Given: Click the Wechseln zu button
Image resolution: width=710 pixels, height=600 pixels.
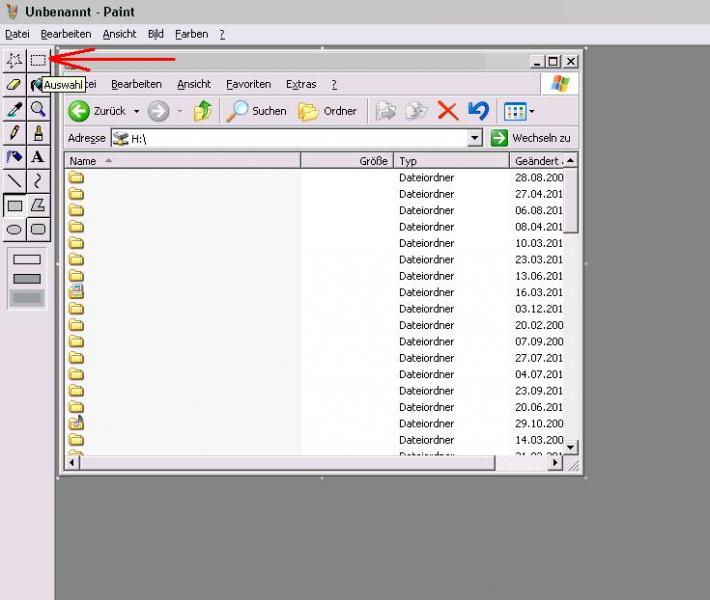Looking at the screenshot, I should click(531, 138).
